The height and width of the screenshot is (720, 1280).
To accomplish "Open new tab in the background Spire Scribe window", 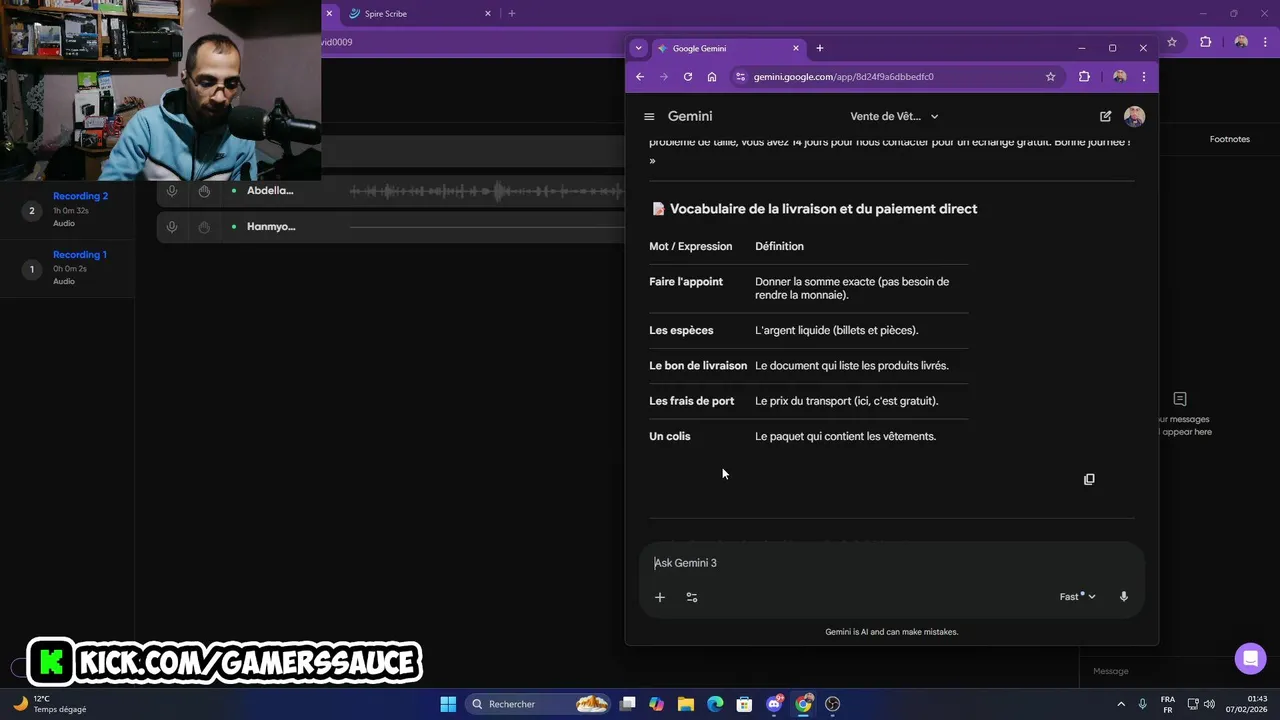I will tap(512, 14).
